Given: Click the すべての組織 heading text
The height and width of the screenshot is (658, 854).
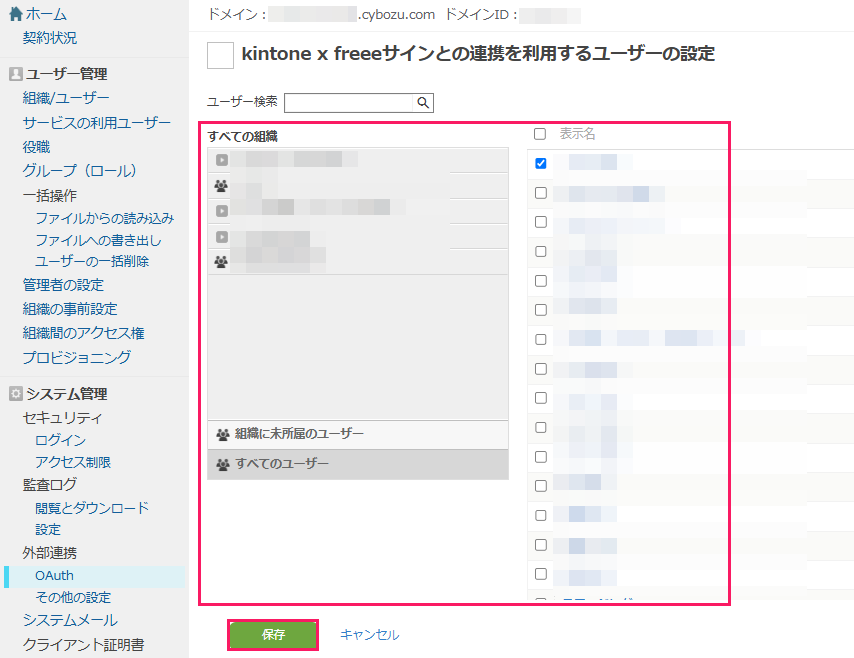Looking at the screenshot, I should tap(242, 137).
